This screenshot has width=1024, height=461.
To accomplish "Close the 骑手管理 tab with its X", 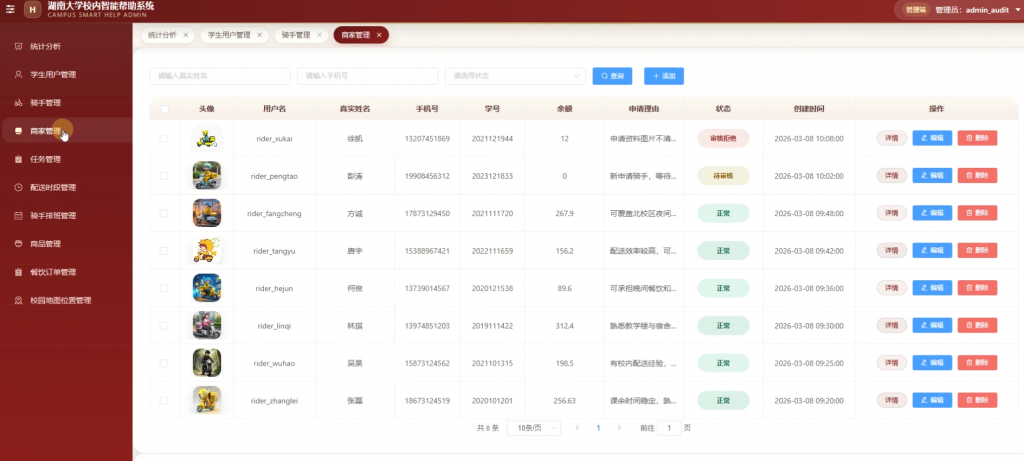I will click(319, 35).
